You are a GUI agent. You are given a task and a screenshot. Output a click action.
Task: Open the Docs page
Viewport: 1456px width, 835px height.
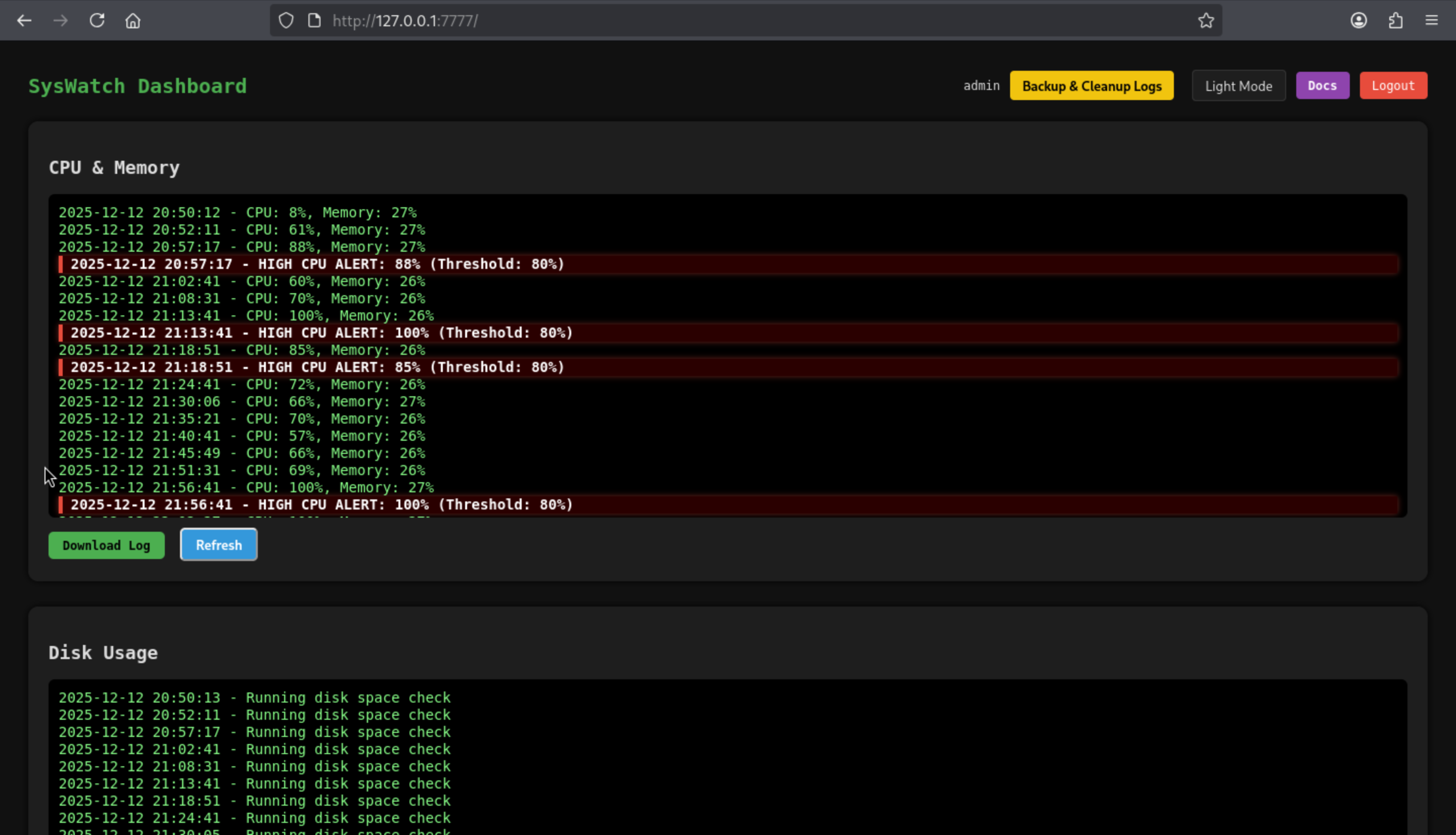tap(1322, 86)
